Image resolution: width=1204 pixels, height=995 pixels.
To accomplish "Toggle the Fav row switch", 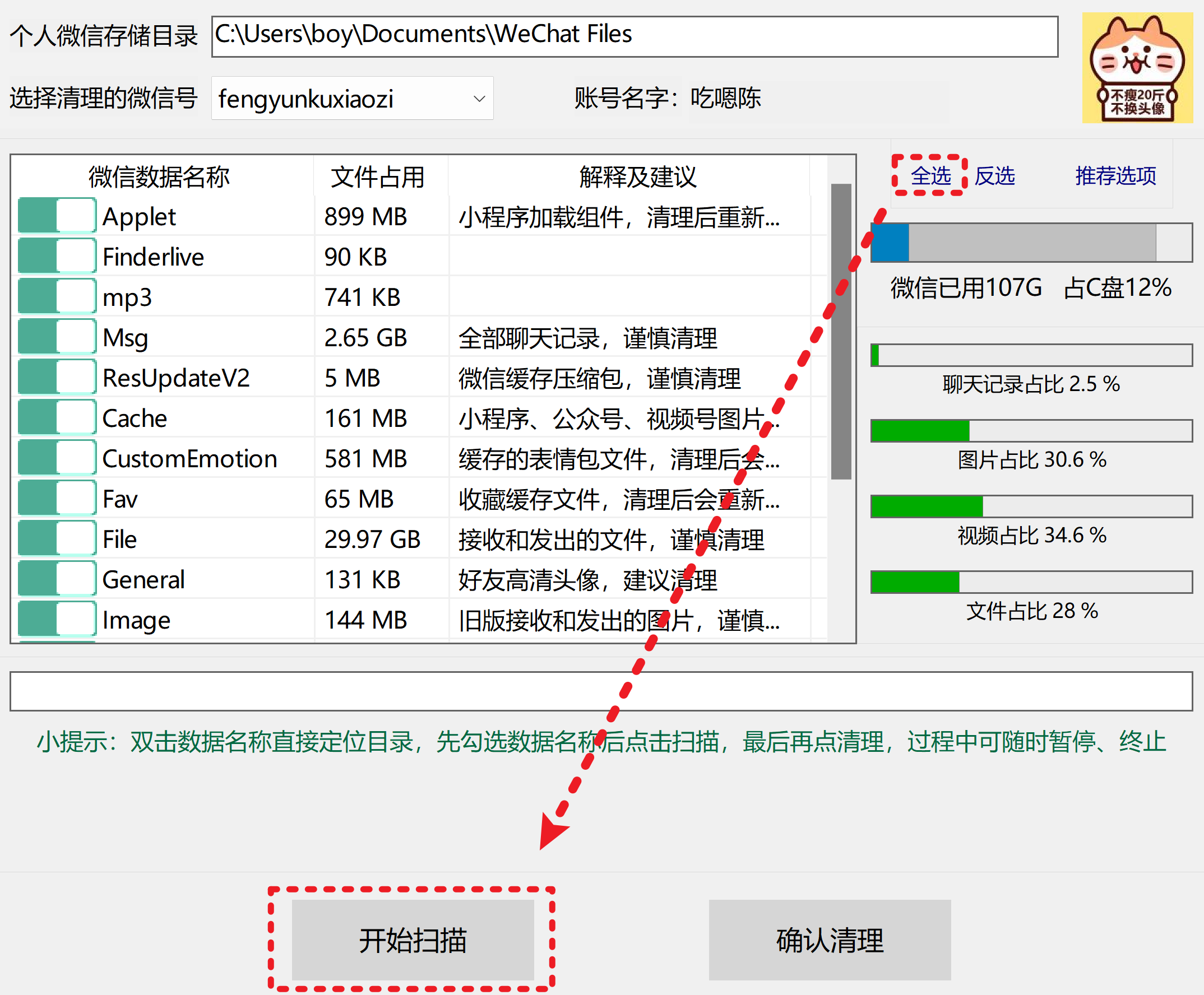I will (x=57, y=498).
